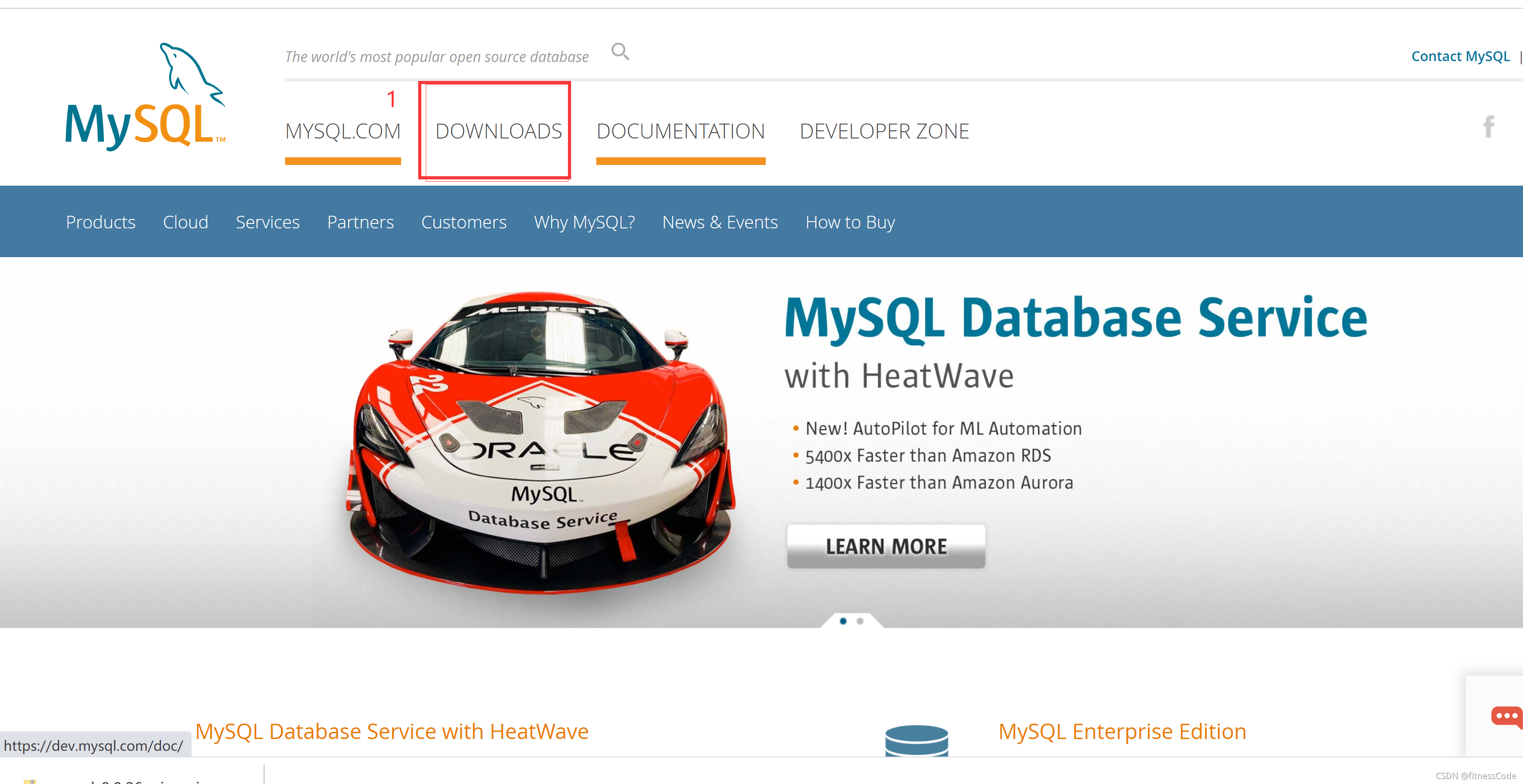Viewport: 1523px width, 784px height.
Task: Click the Why MySQL? menu item
Action: point(584,223)
